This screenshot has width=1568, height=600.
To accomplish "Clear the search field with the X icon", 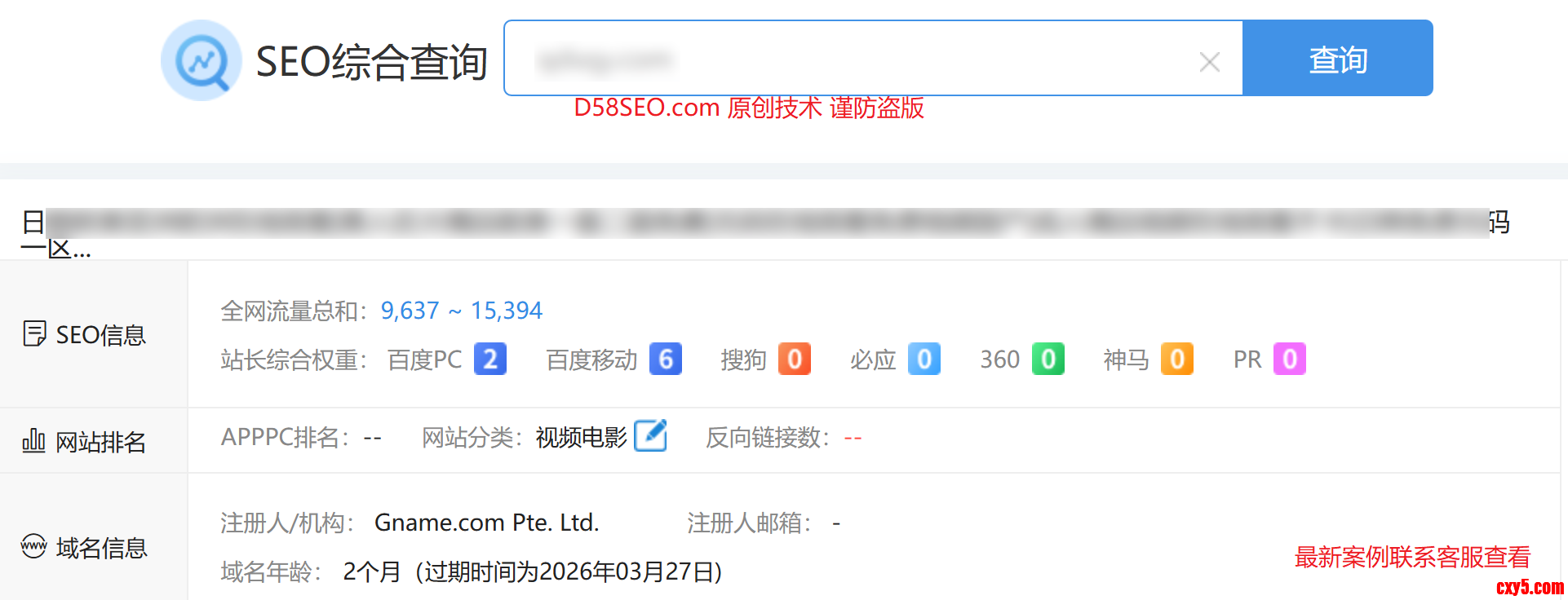I will [1210, 62].
